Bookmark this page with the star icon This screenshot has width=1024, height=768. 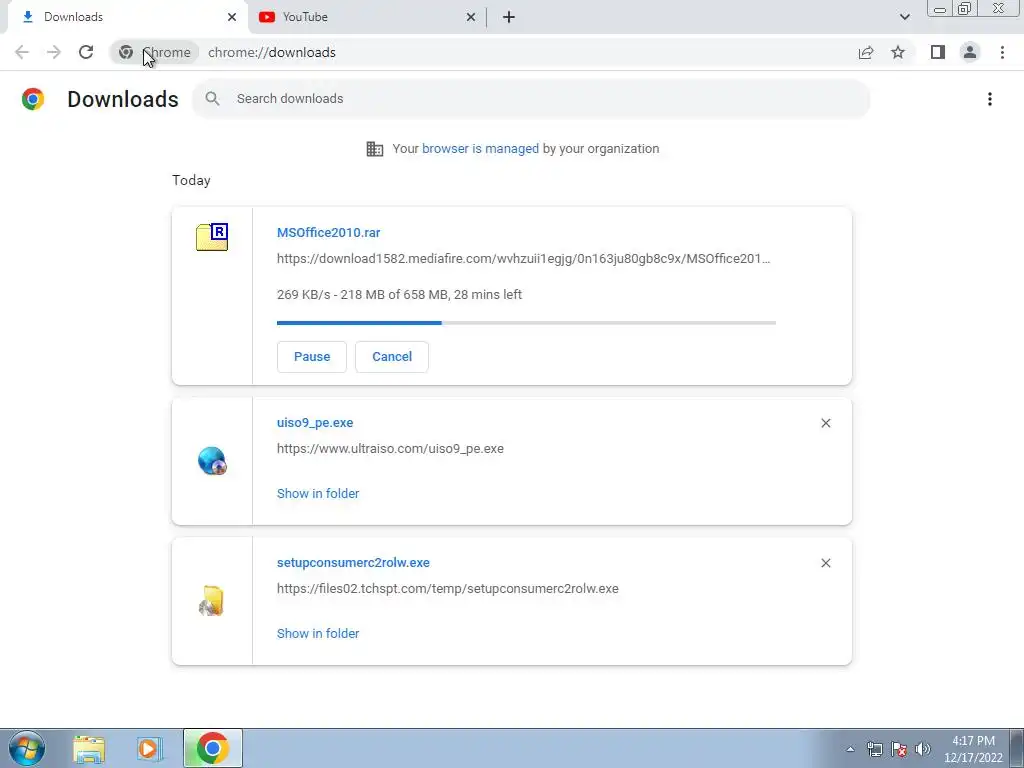click(898, 52)
